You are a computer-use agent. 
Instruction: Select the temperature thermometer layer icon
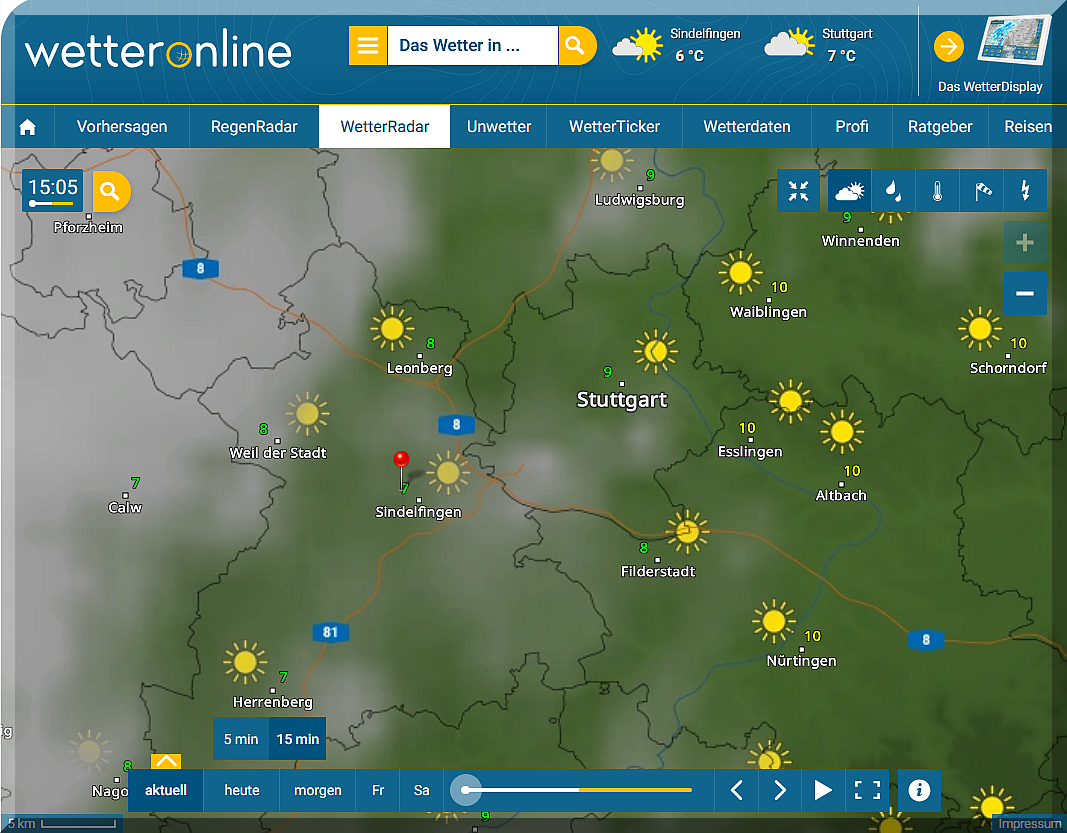coord(937,191)
